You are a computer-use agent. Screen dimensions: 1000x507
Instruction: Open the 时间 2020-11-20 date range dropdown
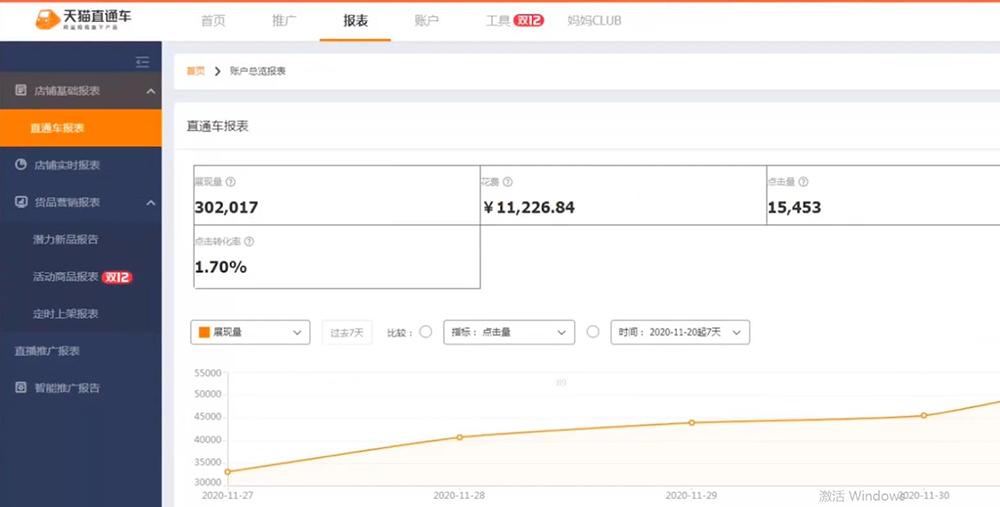[680, 332]
